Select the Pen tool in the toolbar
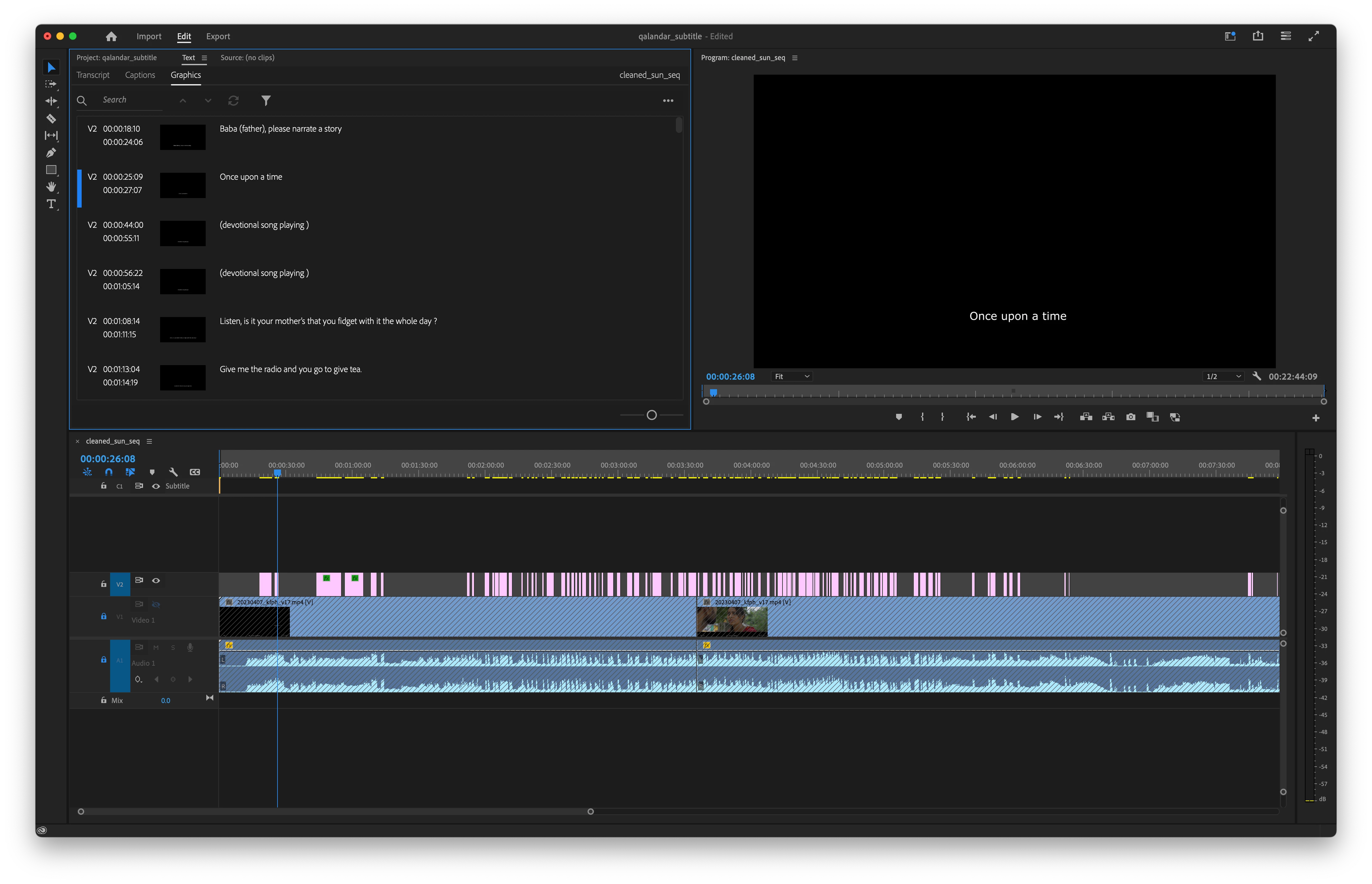Image resolution: width=1372 pixels, height=884 pixels. (x=51, y=153)
